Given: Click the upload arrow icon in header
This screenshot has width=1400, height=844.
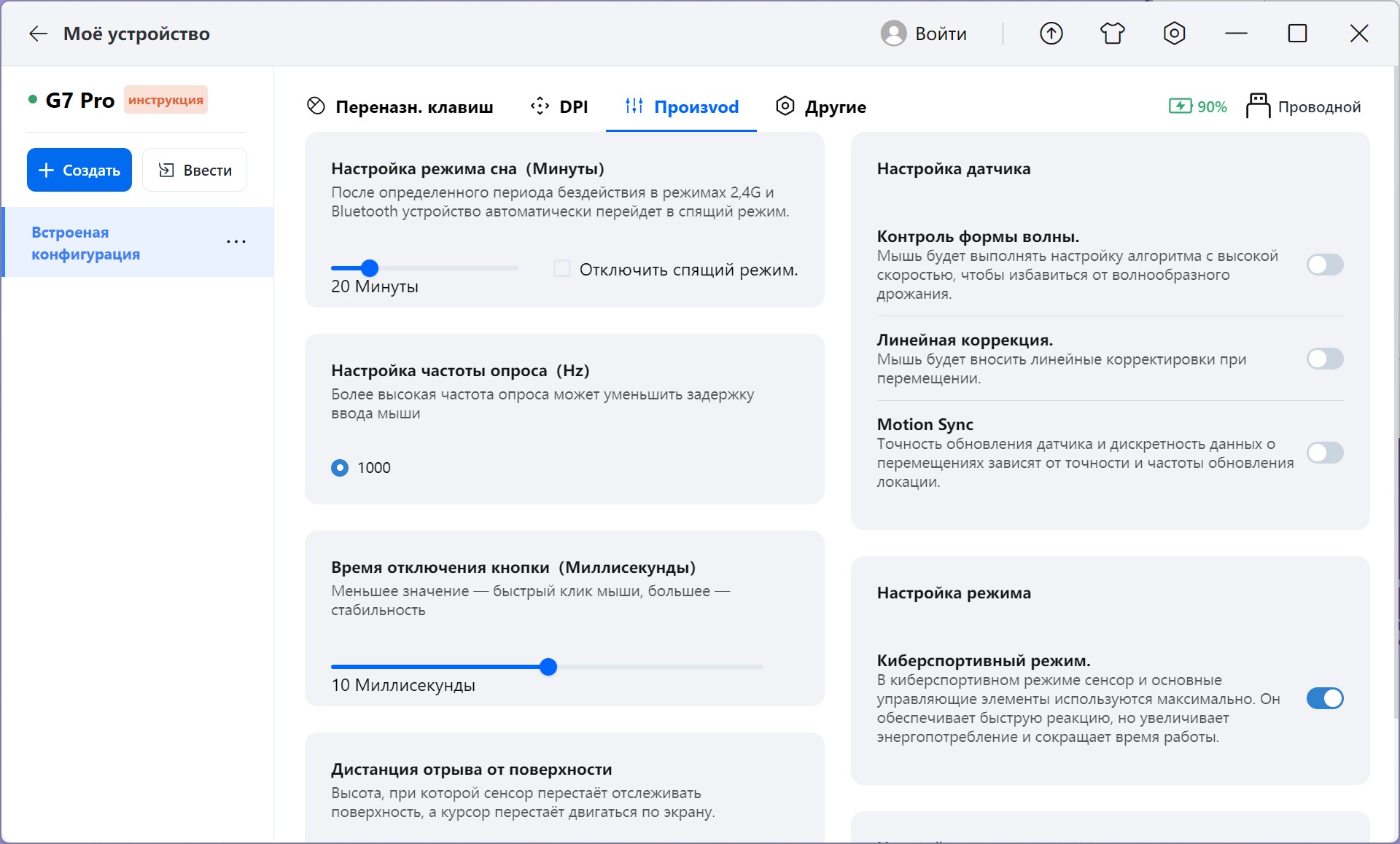Looking at the screenshot, I should click(1051, 34).
